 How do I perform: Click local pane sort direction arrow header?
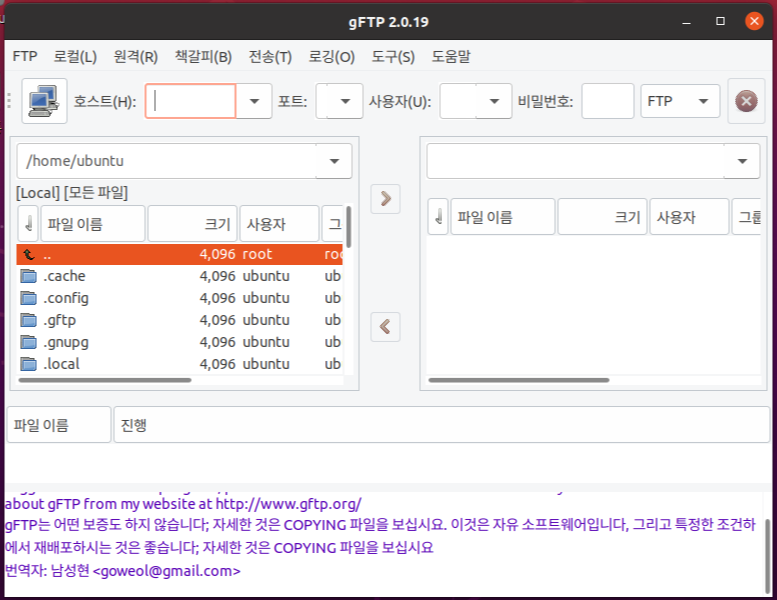[28, 223]
